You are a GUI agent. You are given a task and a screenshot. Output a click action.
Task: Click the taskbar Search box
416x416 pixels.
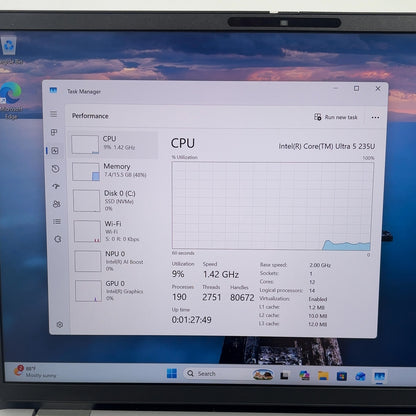(216, 374)
